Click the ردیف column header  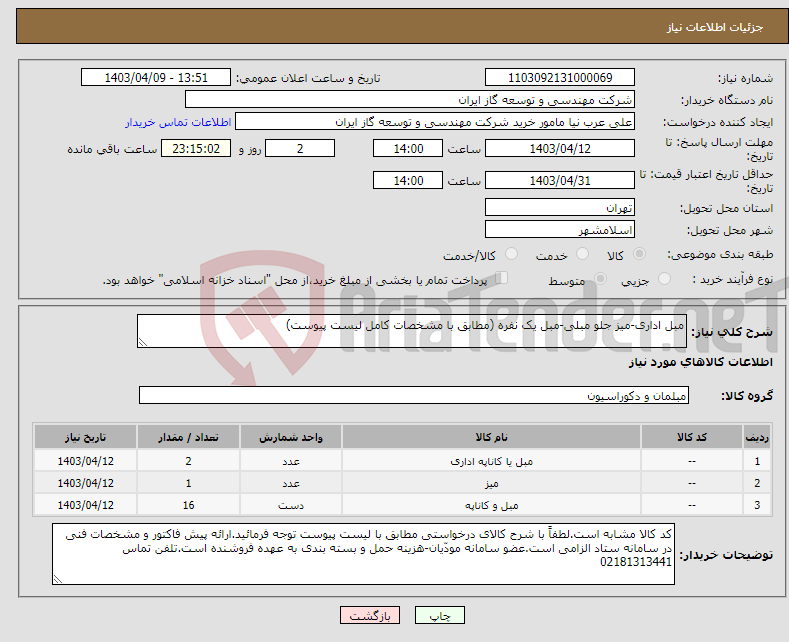(x=757, y=437)
